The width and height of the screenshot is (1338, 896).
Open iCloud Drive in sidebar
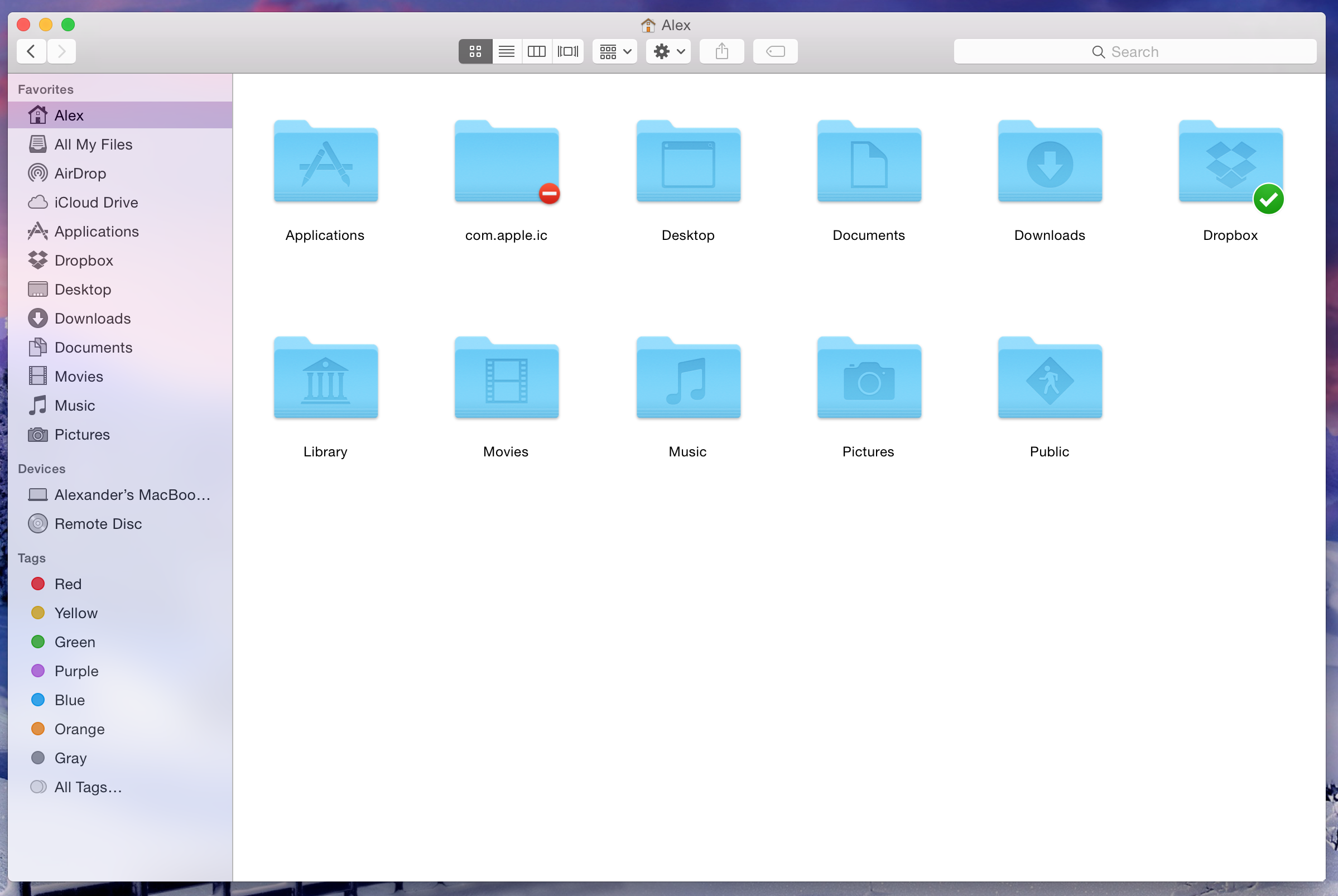[120, 203]
